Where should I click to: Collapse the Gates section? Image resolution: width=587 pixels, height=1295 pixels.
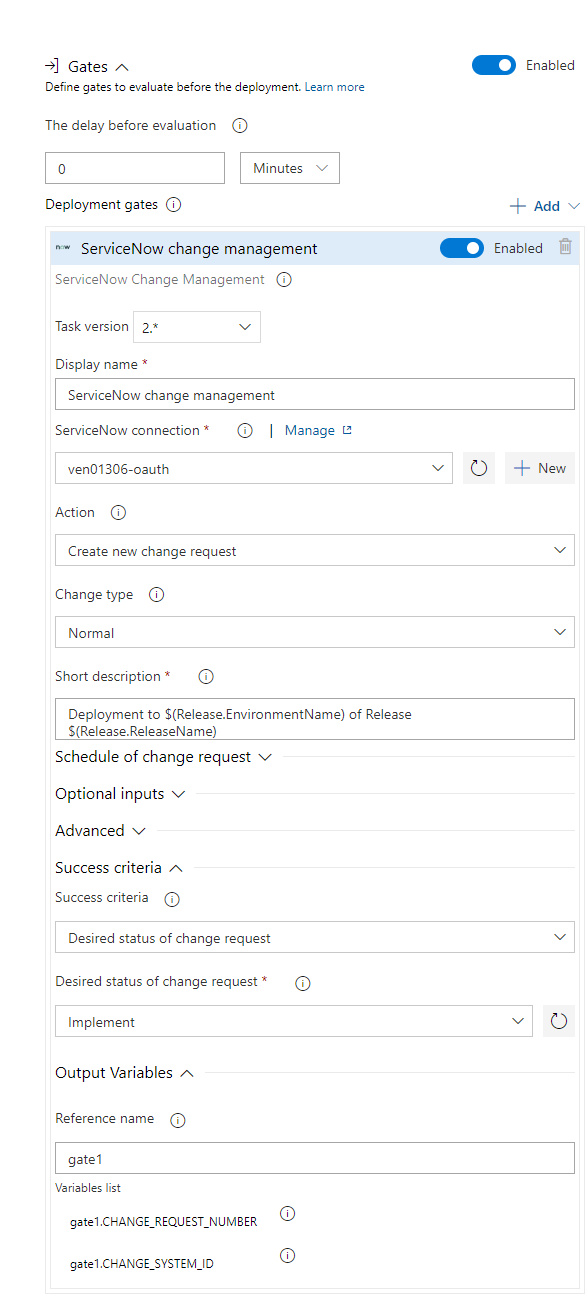[122, 67]
